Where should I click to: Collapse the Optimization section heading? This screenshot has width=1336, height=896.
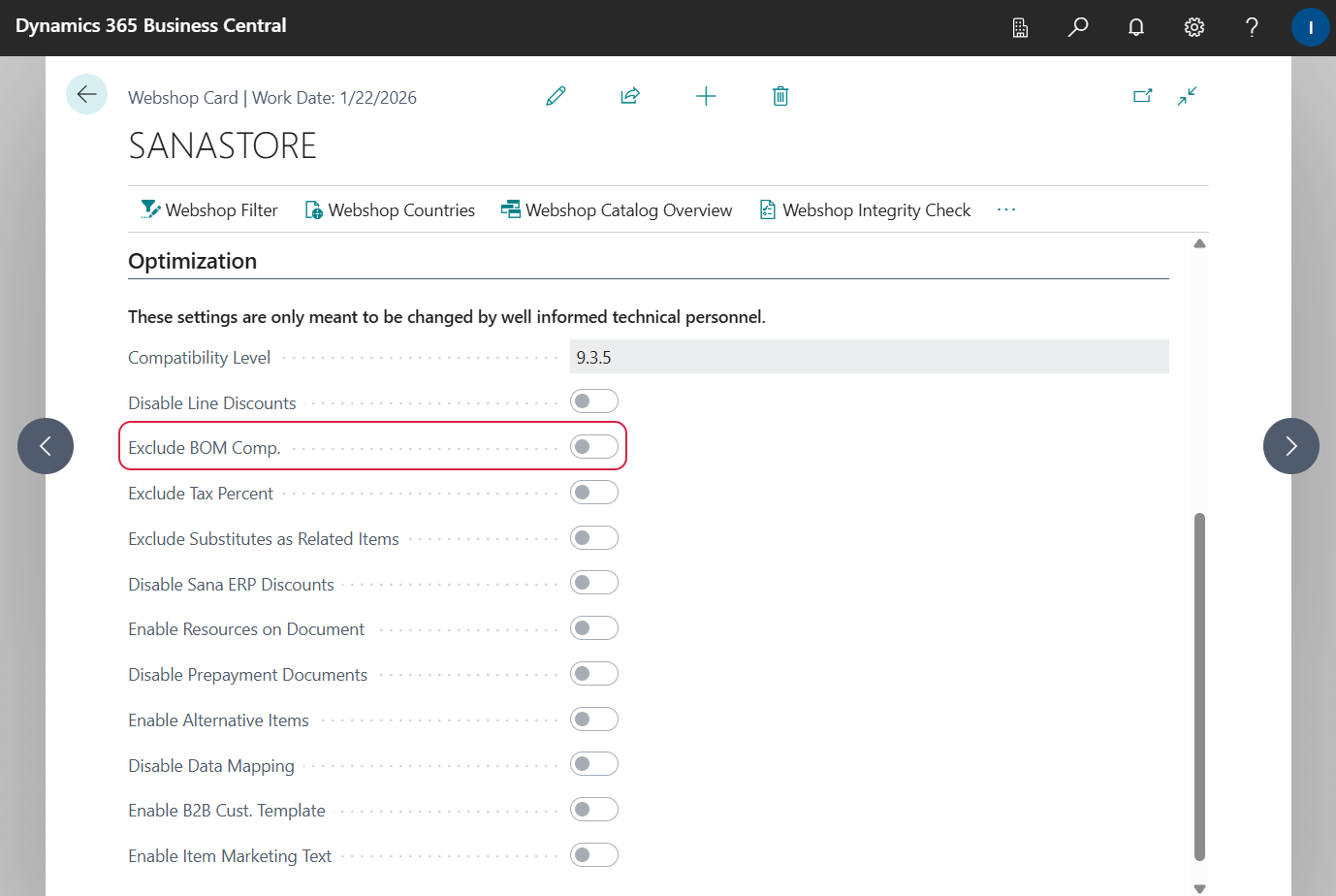(192, 261)
